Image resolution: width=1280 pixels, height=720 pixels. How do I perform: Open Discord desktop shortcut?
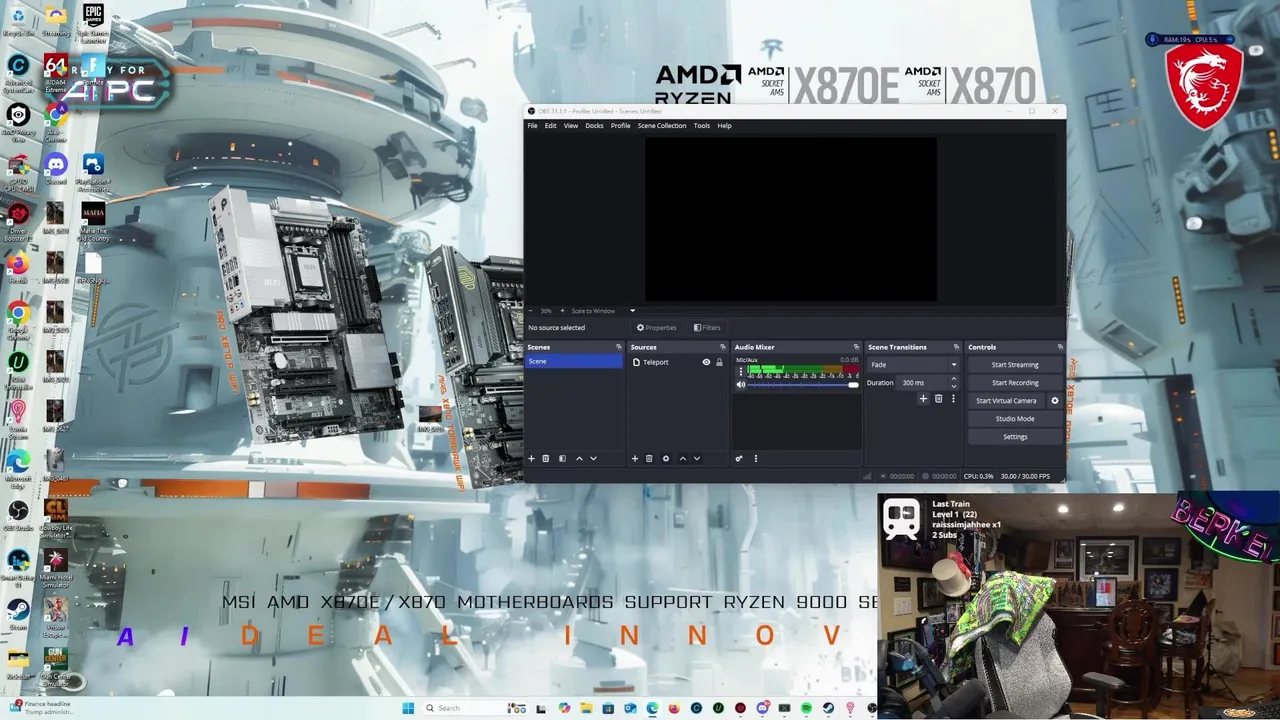tap(56, 168)
